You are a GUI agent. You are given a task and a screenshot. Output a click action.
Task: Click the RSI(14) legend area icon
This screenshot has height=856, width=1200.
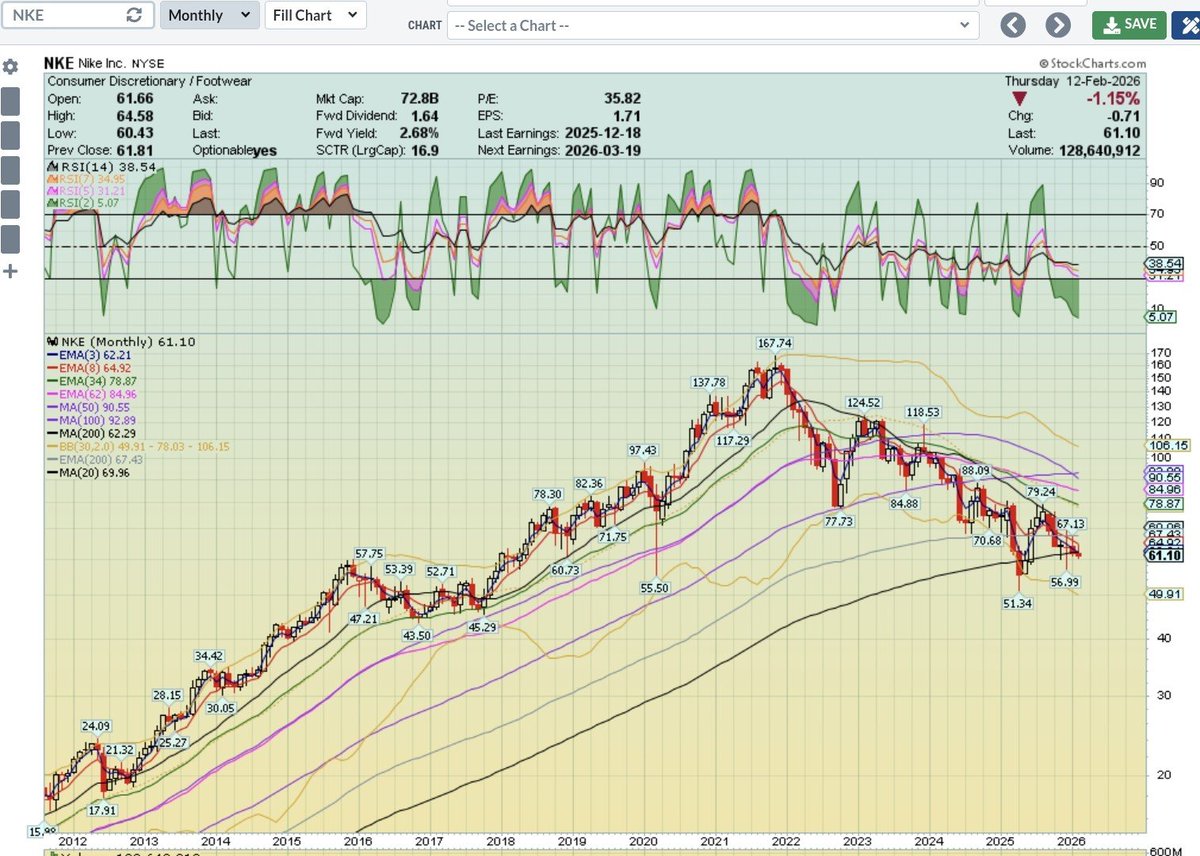51,167
